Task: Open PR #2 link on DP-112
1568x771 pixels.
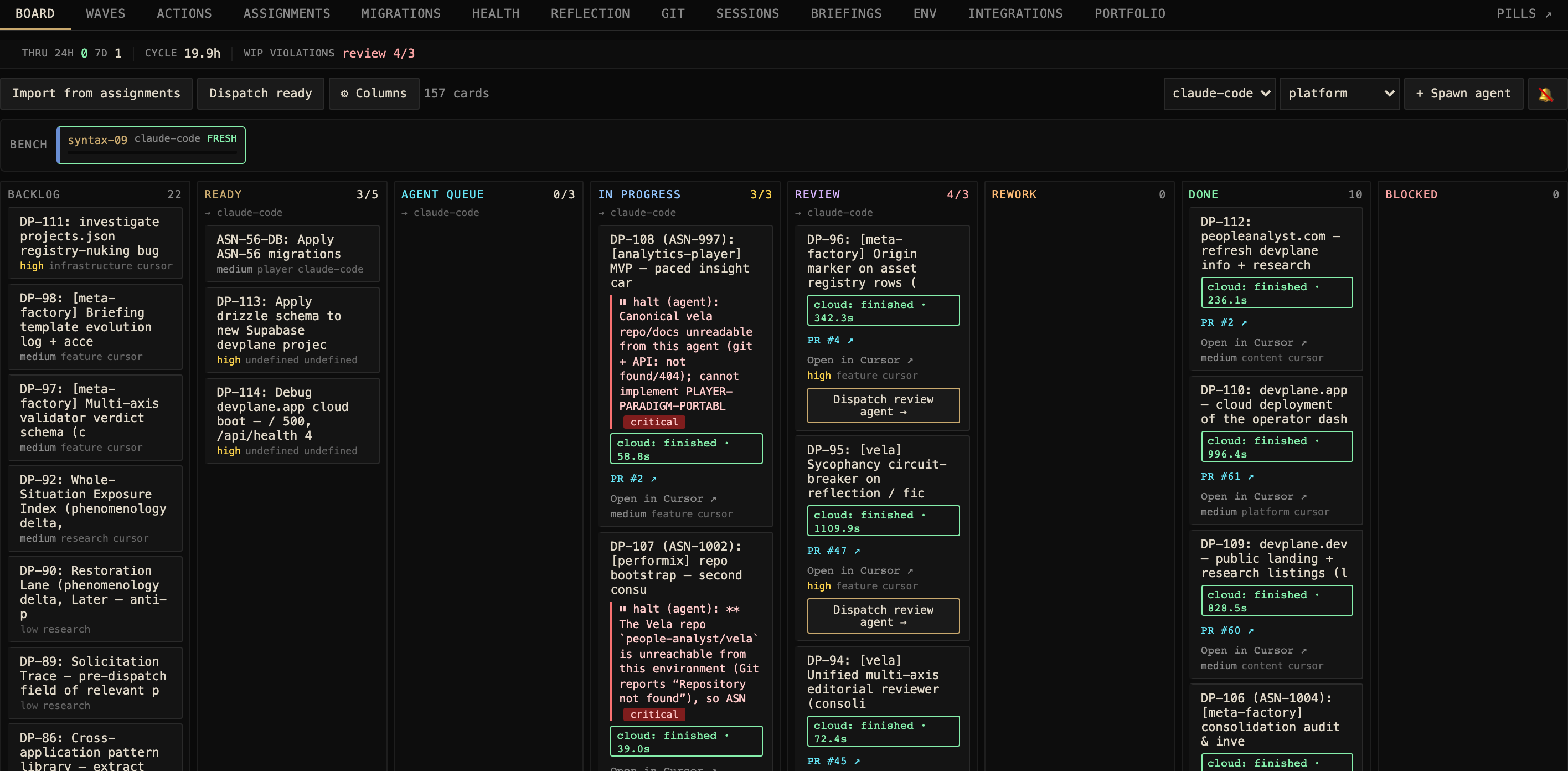Action: (x=1224, y=322)
